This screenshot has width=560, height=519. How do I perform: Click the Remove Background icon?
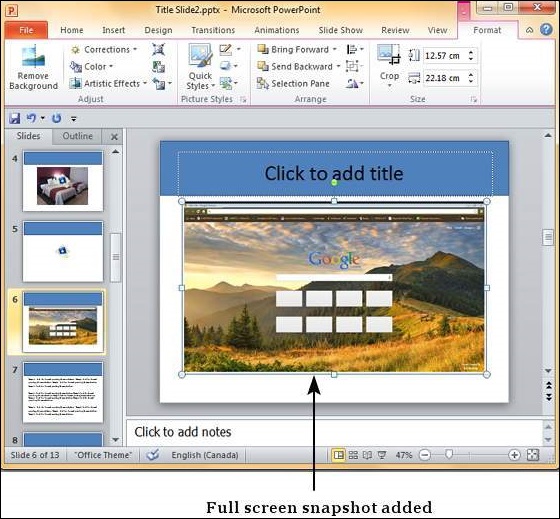pos(33,56)
